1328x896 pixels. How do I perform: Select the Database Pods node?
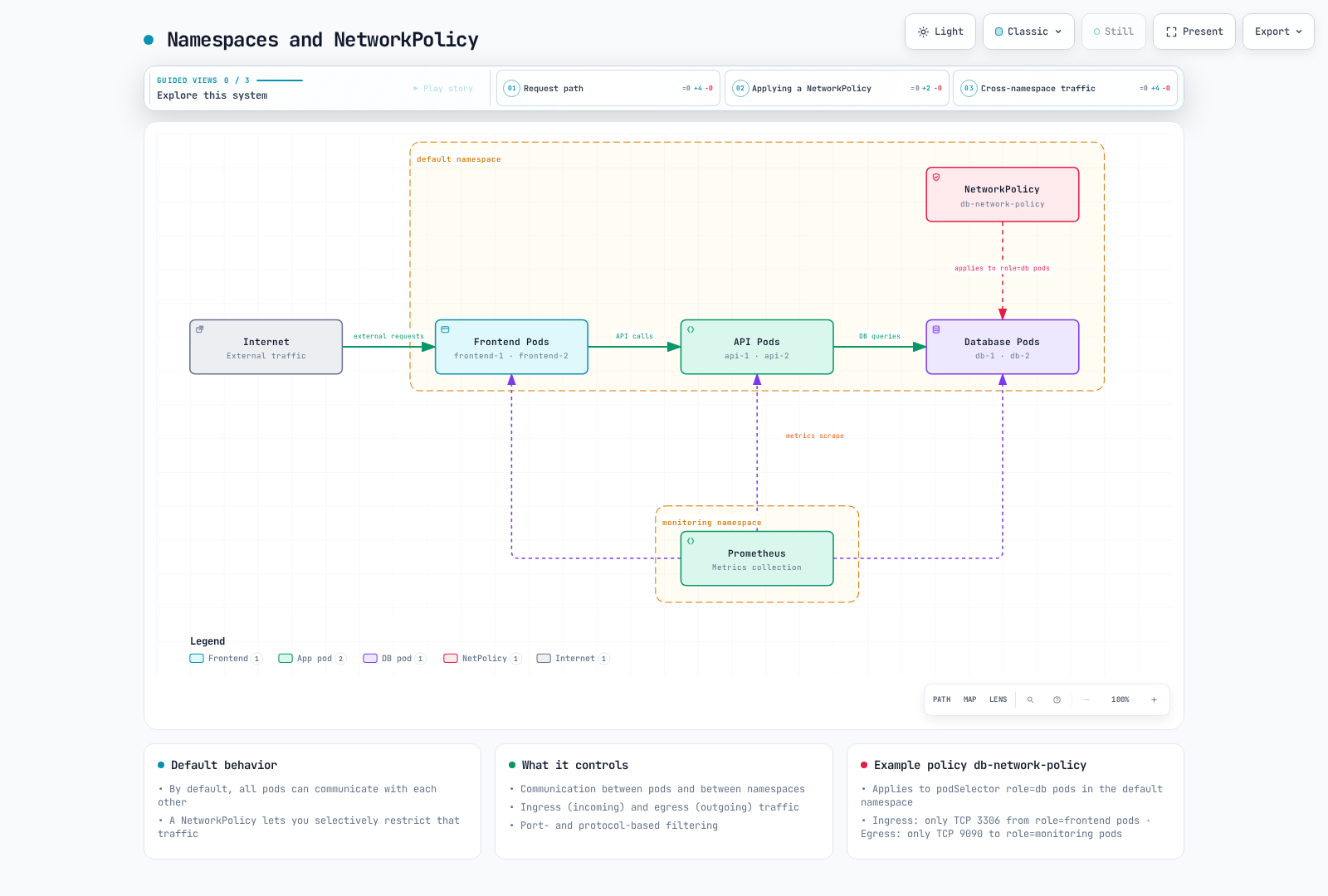[x=1003, y=347]
